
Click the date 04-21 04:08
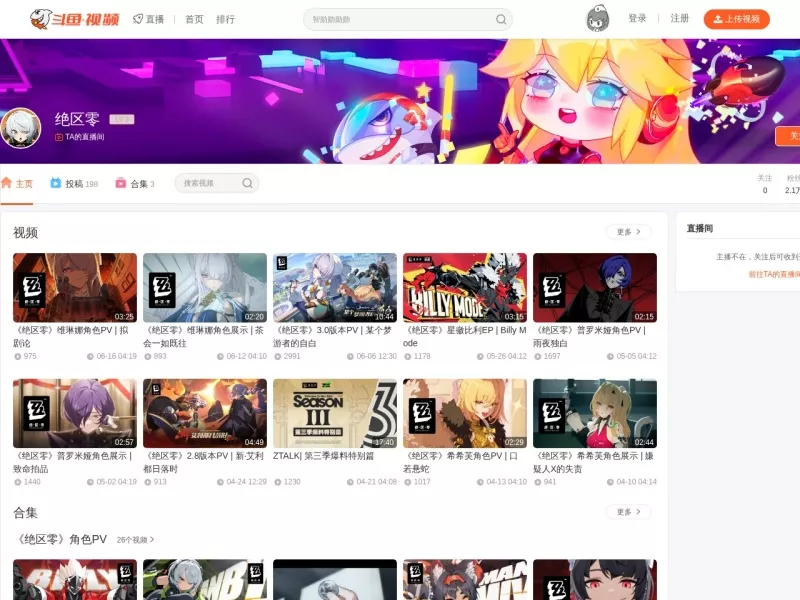click(x=376, y=482)
